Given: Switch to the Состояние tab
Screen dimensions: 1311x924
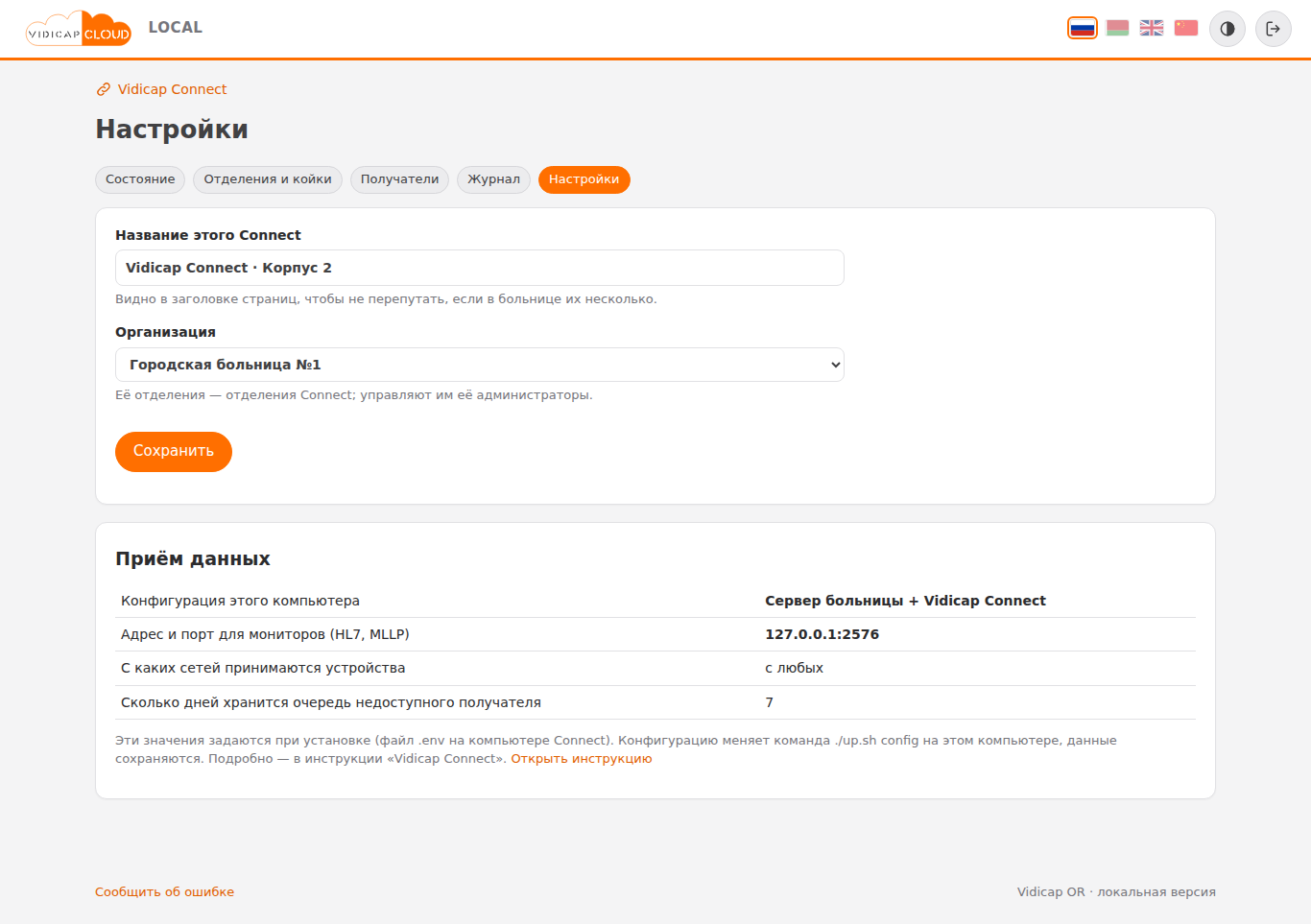Looking at the screenshot, I should [140, 179].
